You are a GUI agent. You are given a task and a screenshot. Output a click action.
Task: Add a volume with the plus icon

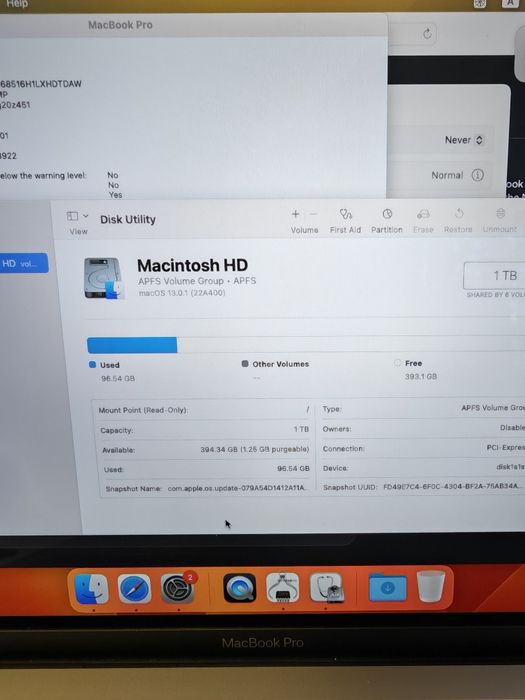[295, 214]
